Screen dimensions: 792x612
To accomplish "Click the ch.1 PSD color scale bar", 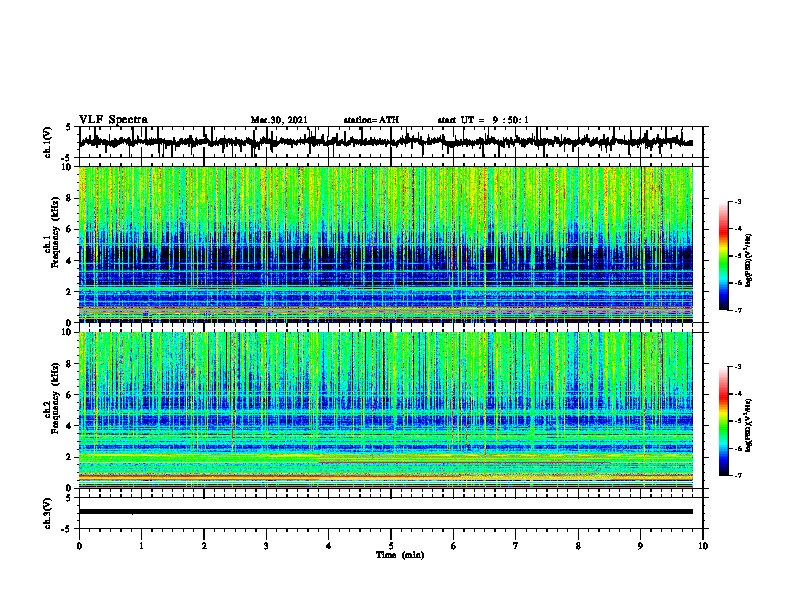I will [x=723, y=256].
